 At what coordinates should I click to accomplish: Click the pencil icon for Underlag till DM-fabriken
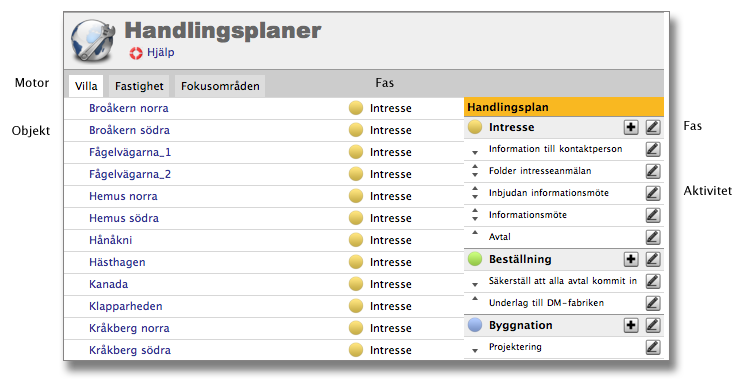653,303
